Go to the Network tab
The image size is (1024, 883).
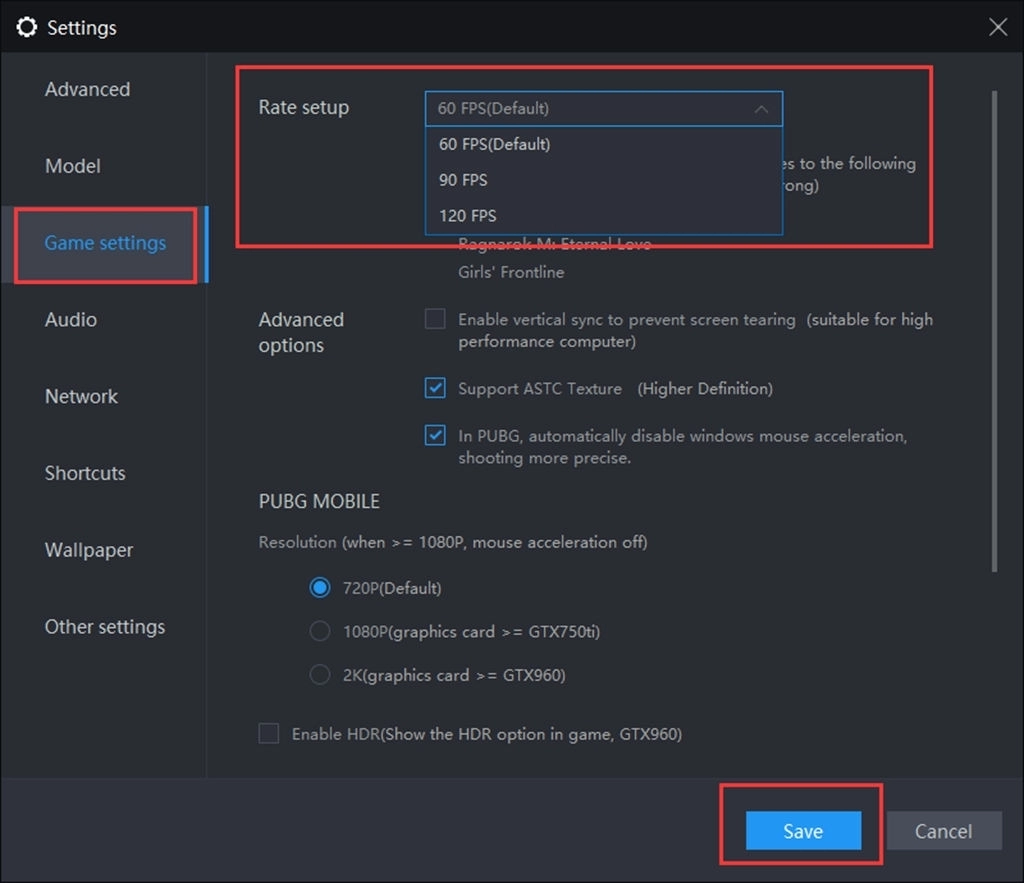click(81, 396)
